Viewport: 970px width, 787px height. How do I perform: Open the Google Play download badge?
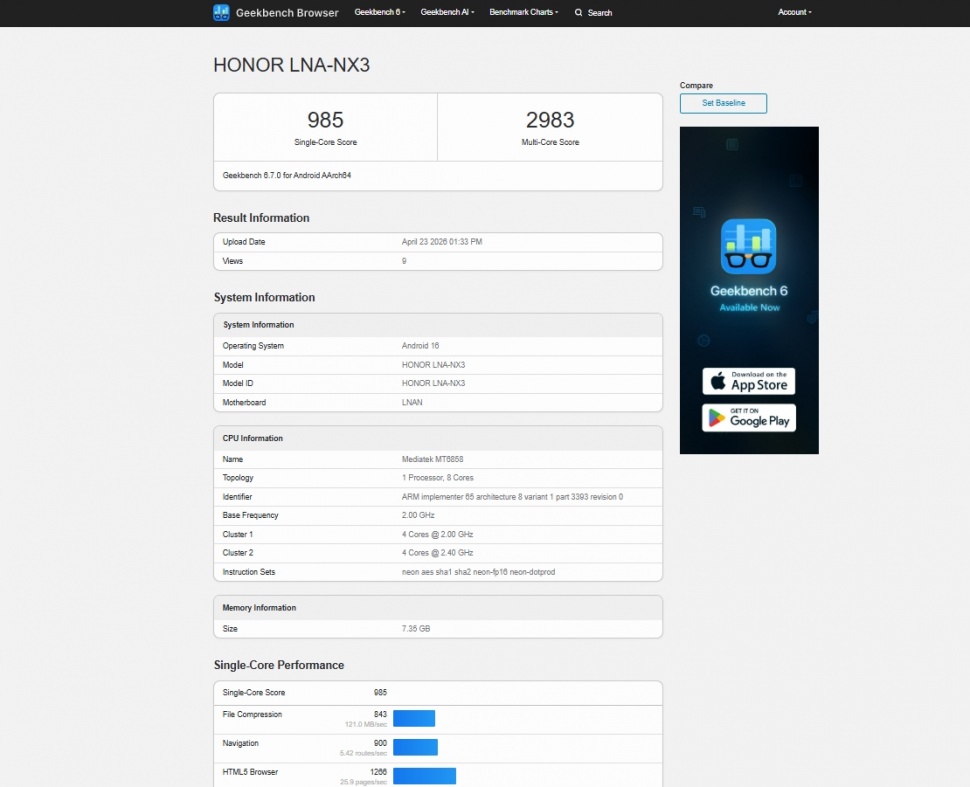tap(748, 418)
